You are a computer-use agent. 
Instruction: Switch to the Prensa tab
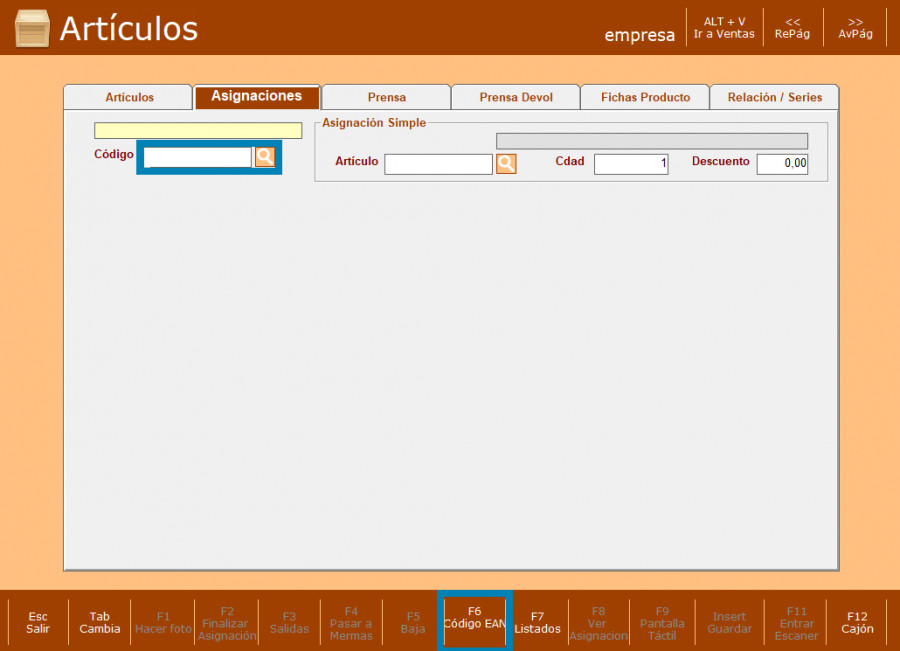(386, 97)
